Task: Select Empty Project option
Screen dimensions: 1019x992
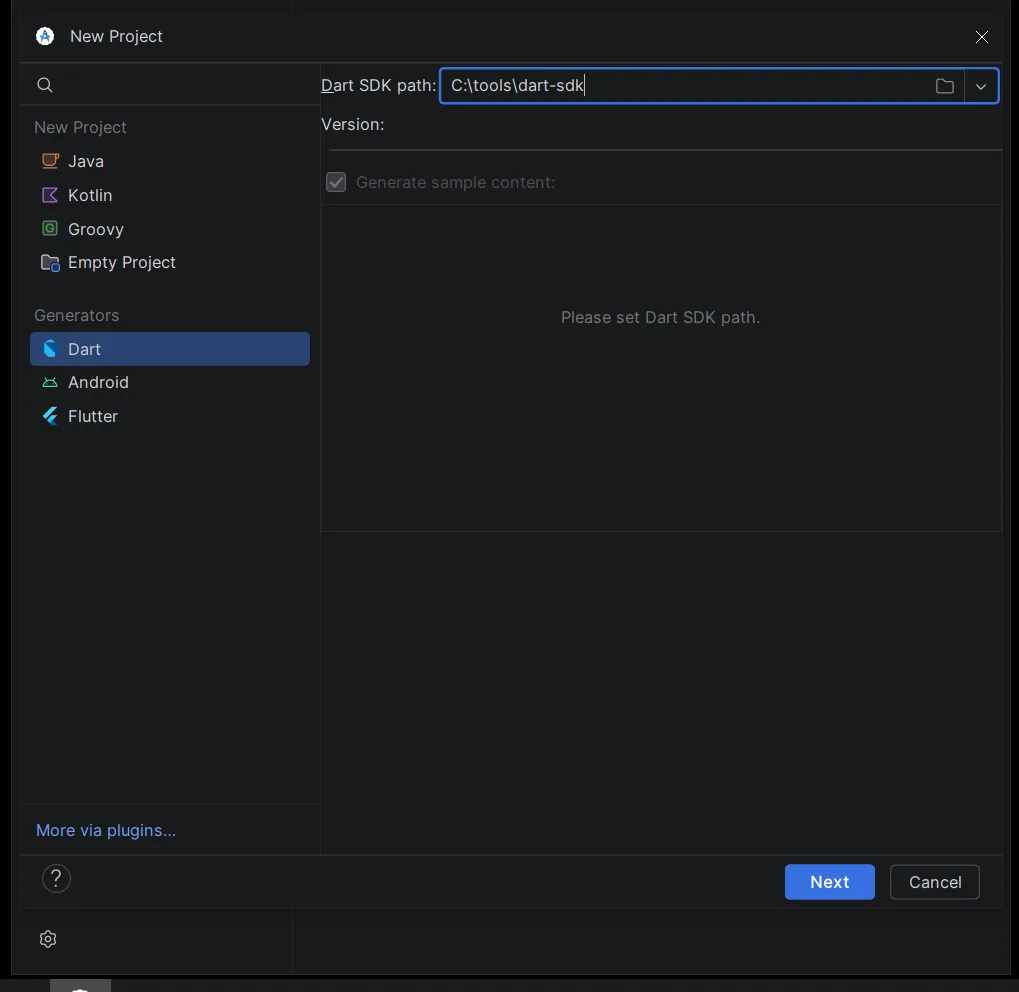Action: coord(170,263)
